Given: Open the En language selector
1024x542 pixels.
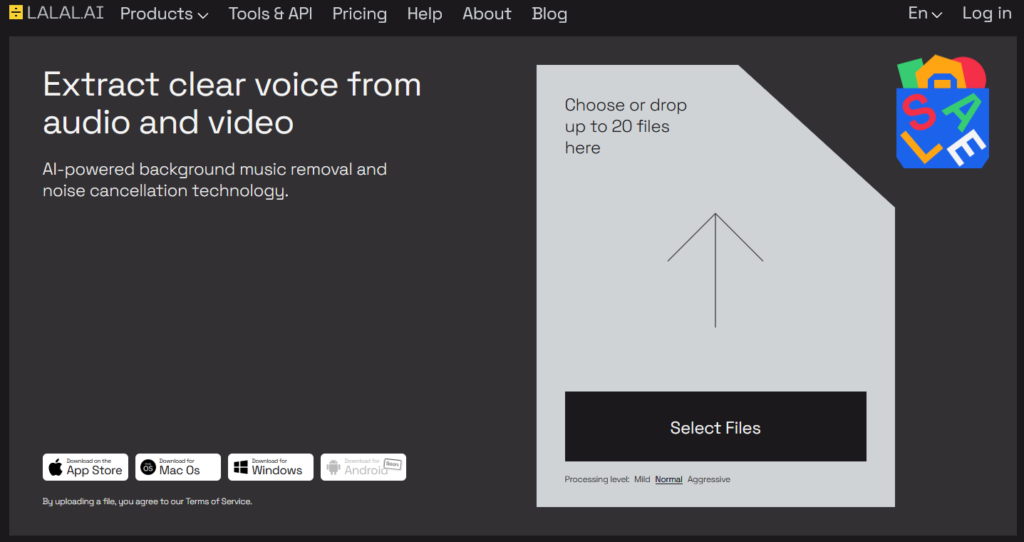Looking at the screenshot, I should click(x=924, y=14).
